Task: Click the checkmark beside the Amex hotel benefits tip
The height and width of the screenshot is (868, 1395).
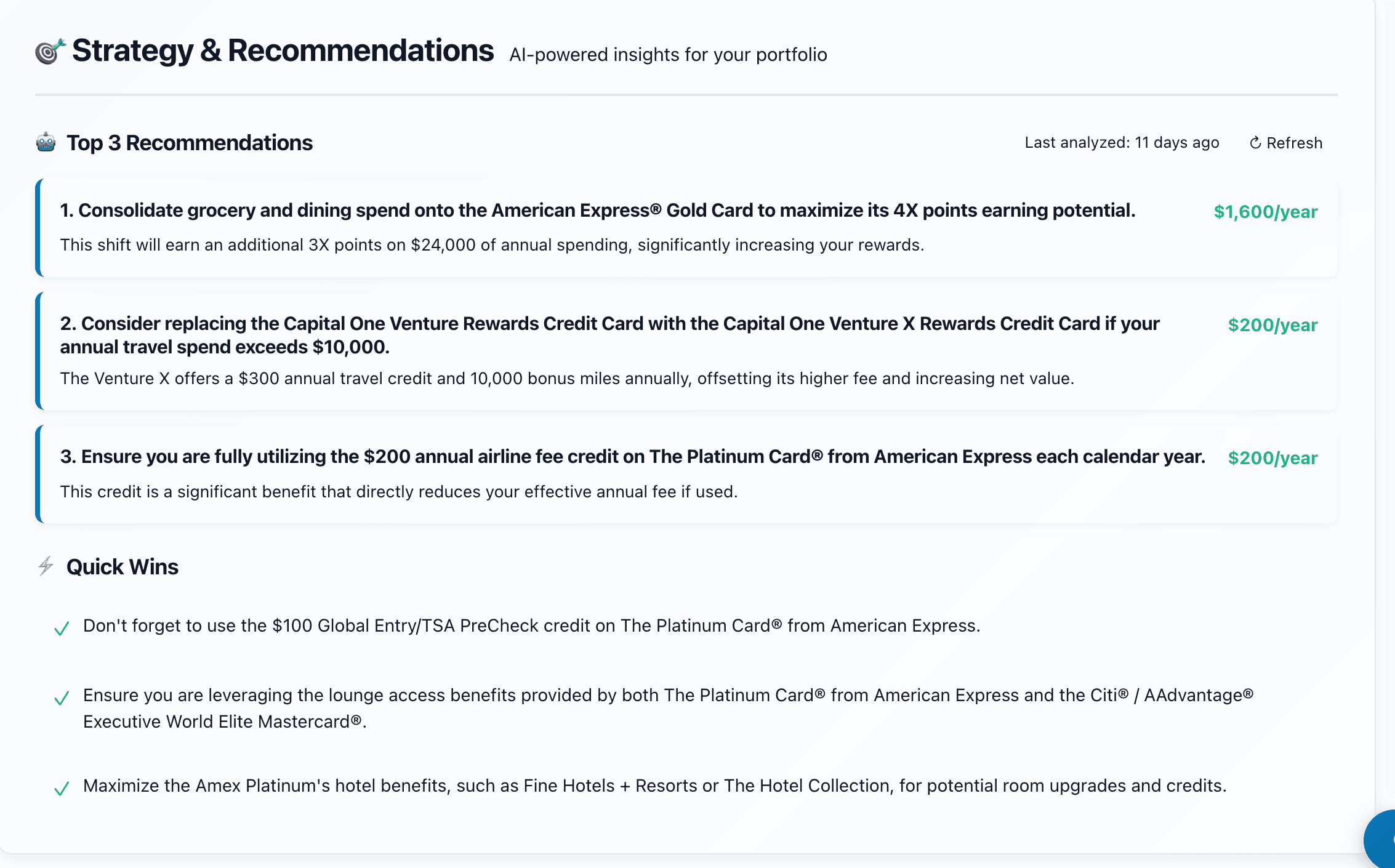Action: (62, 789)
